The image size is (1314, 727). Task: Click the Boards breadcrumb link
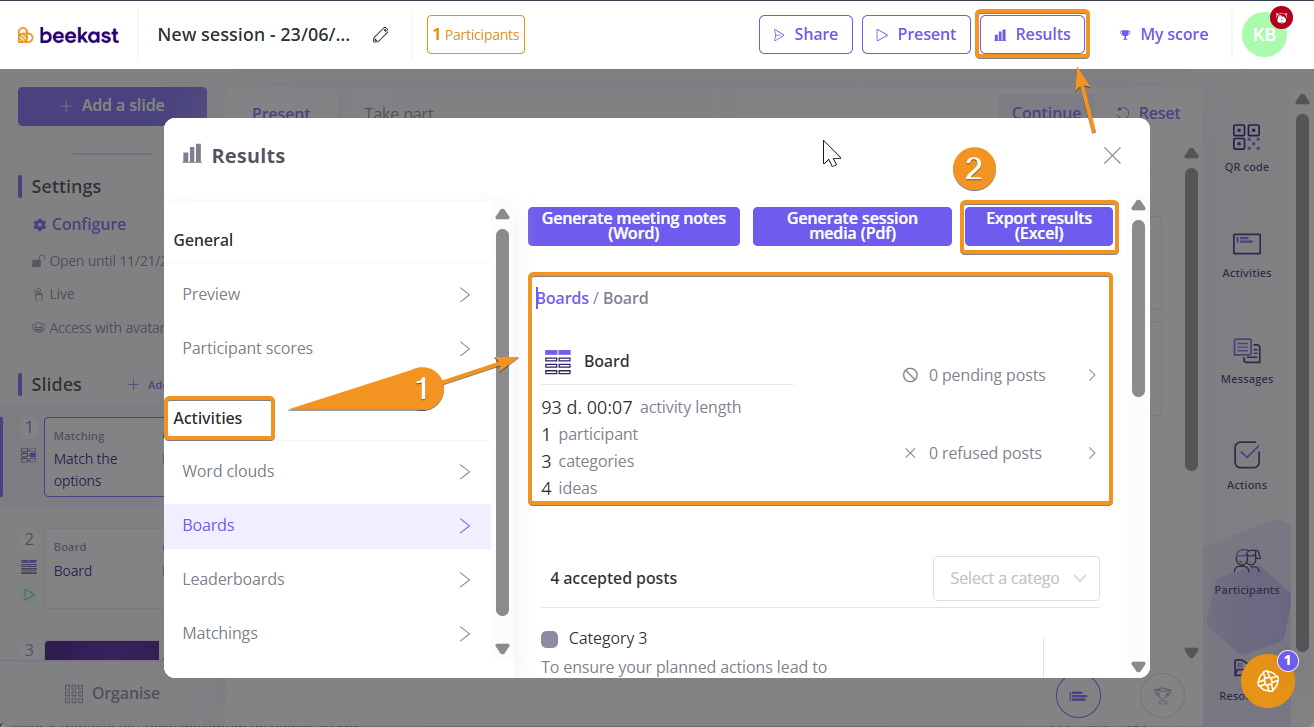coord(562,298)
